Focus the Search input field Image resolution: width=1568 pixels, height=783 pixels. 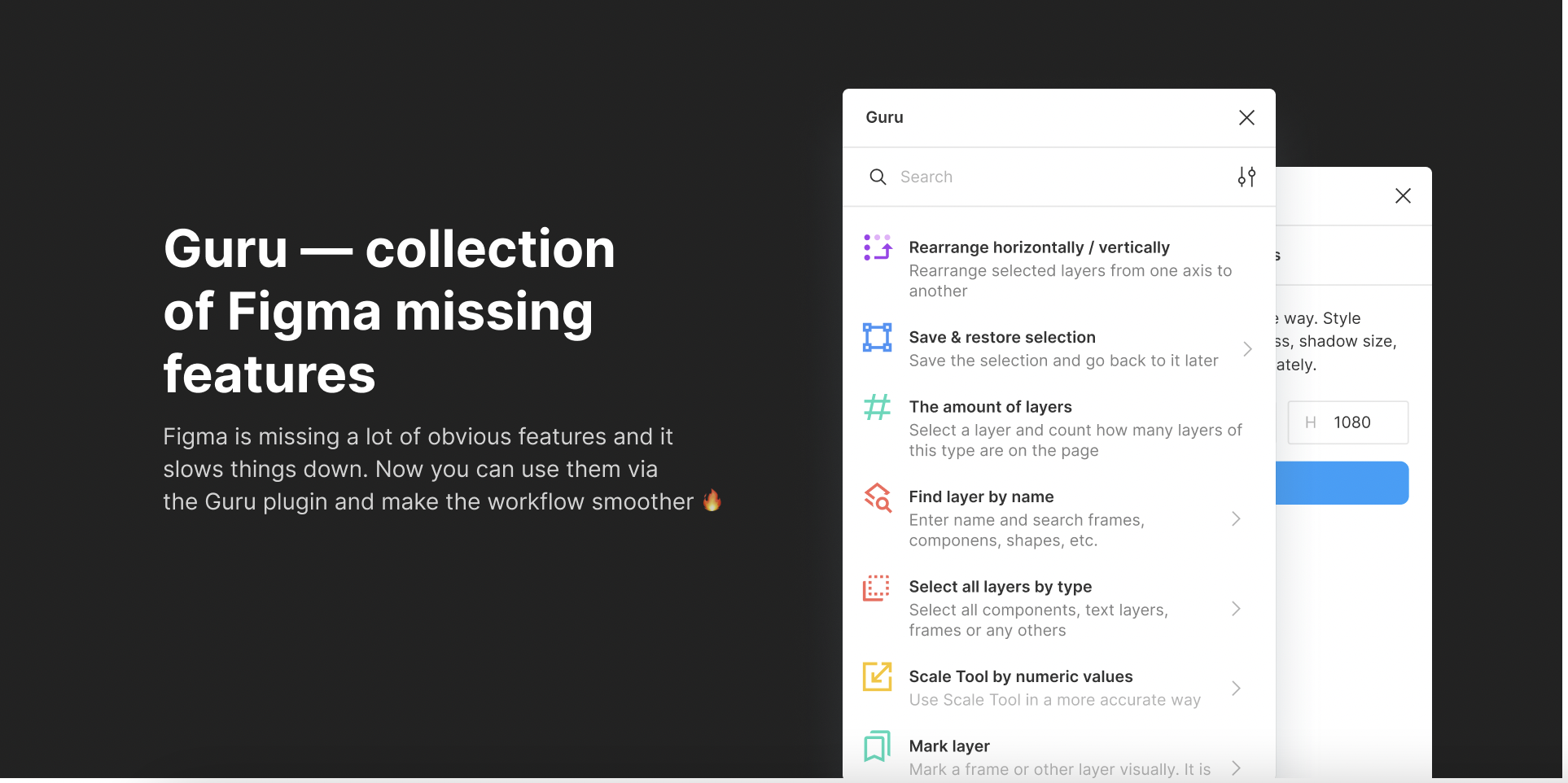(1059, 177)
